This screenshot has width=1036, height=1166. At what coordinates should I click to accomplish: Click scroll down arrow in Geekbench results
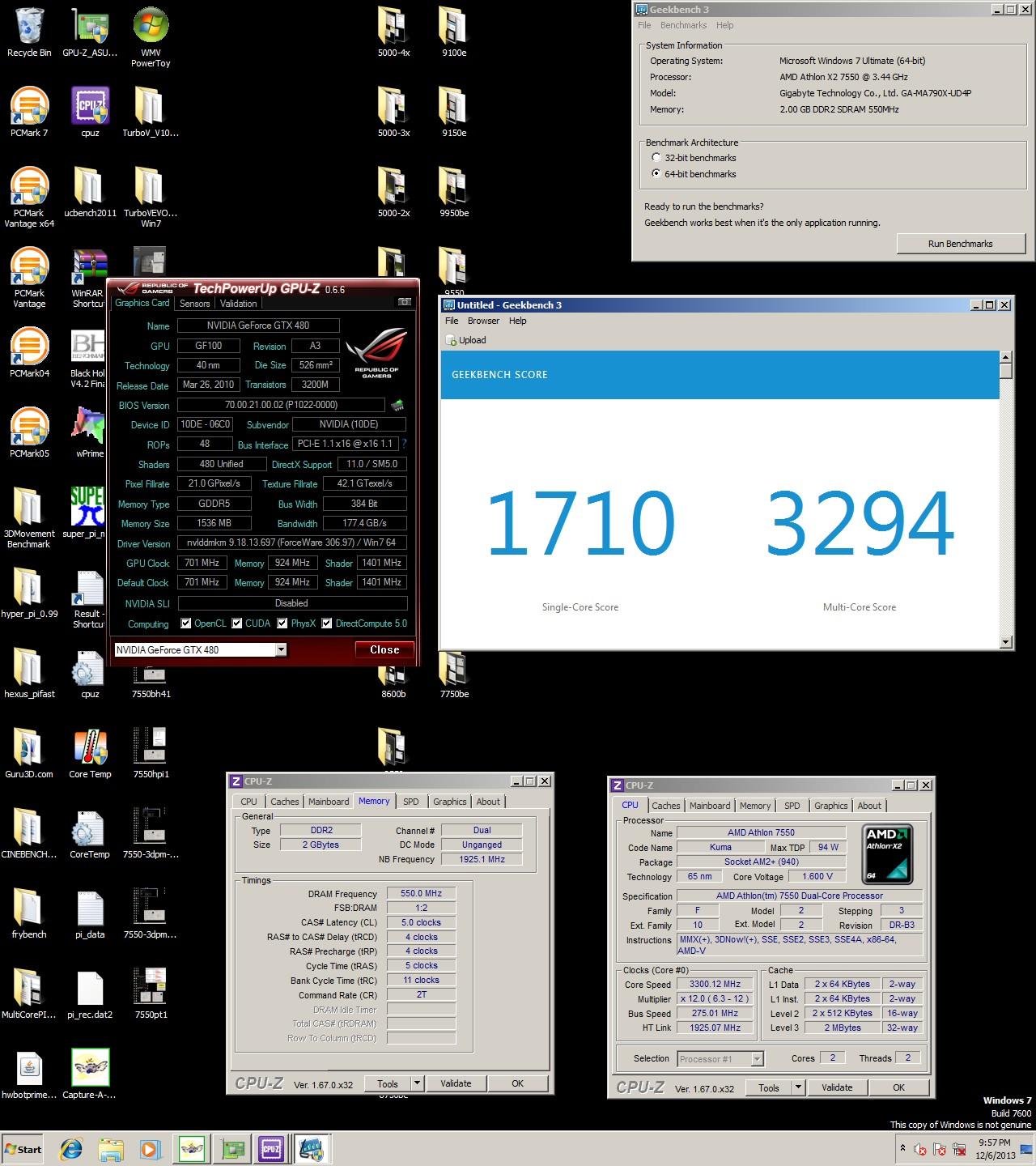pyautogui.click(x=1006, y=642)
